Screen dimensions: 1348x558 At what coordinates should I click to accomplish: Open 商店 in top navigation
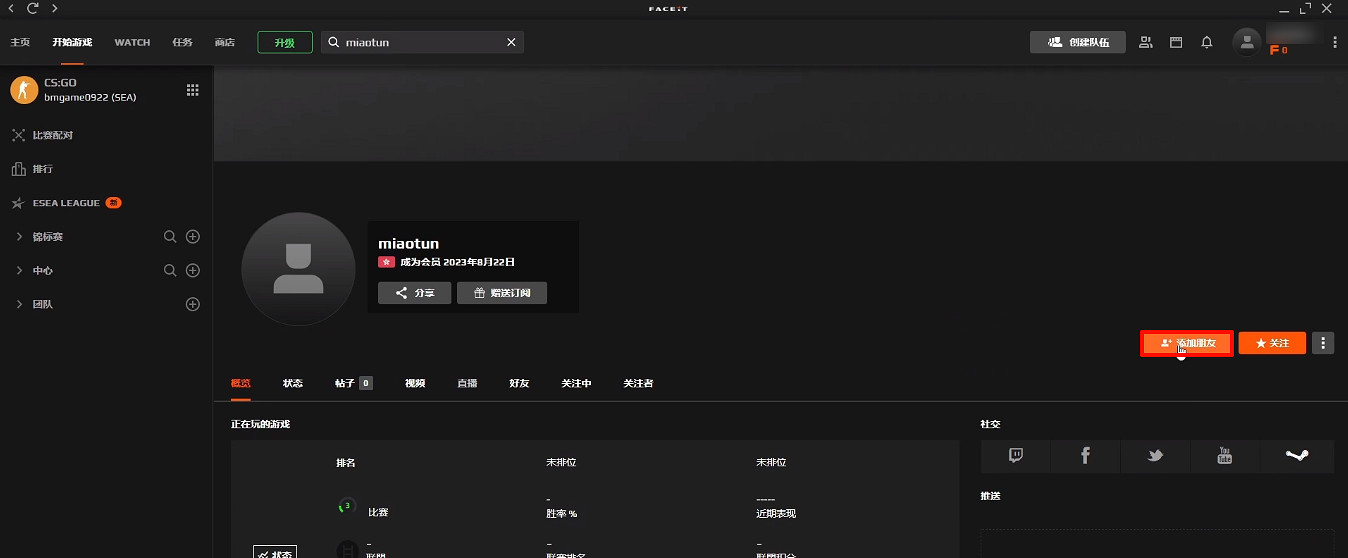pyautogui.click(x=224, y=42)
